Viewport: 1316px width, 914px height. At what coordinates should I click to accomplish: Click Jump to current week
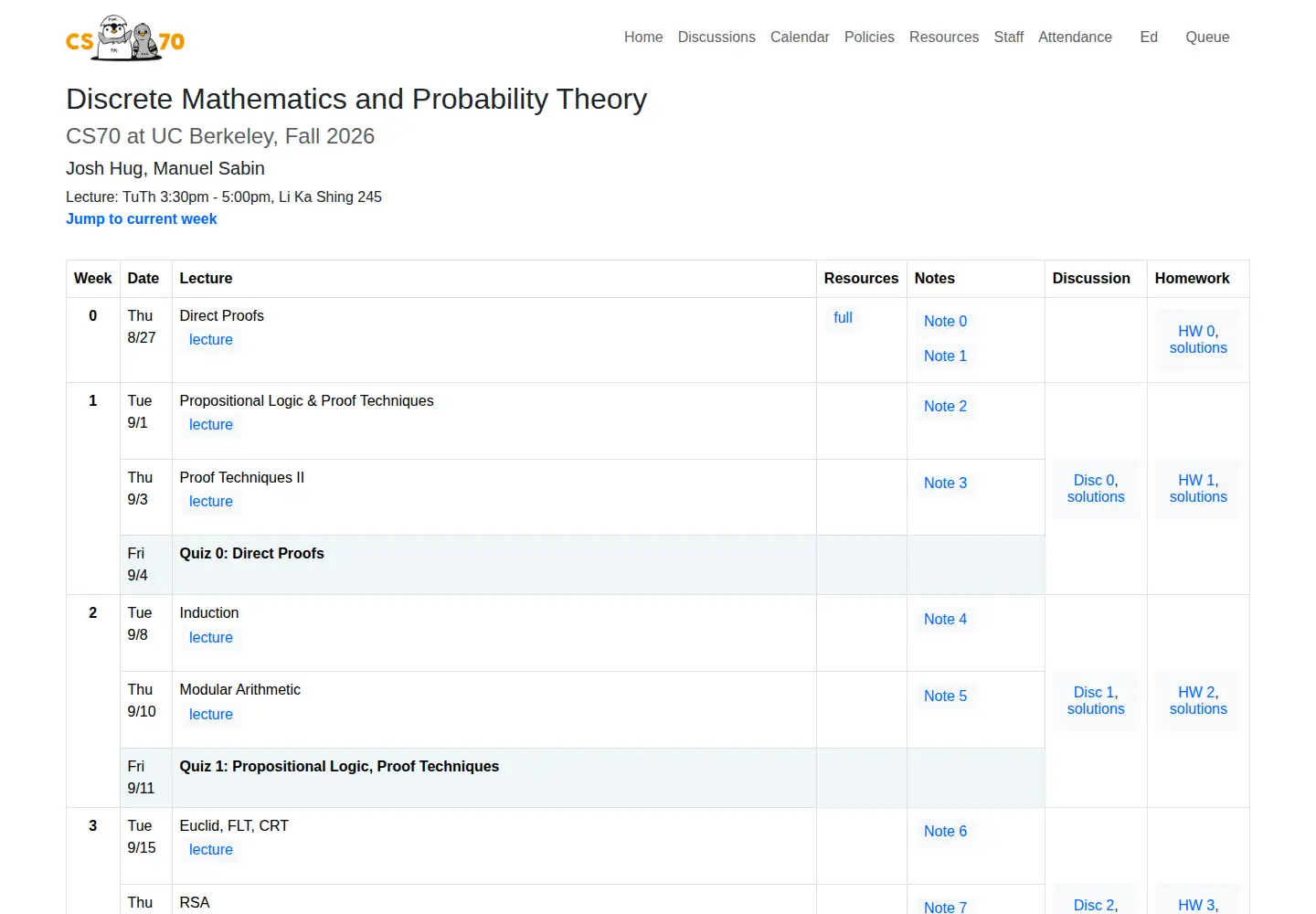coord(142,218)
